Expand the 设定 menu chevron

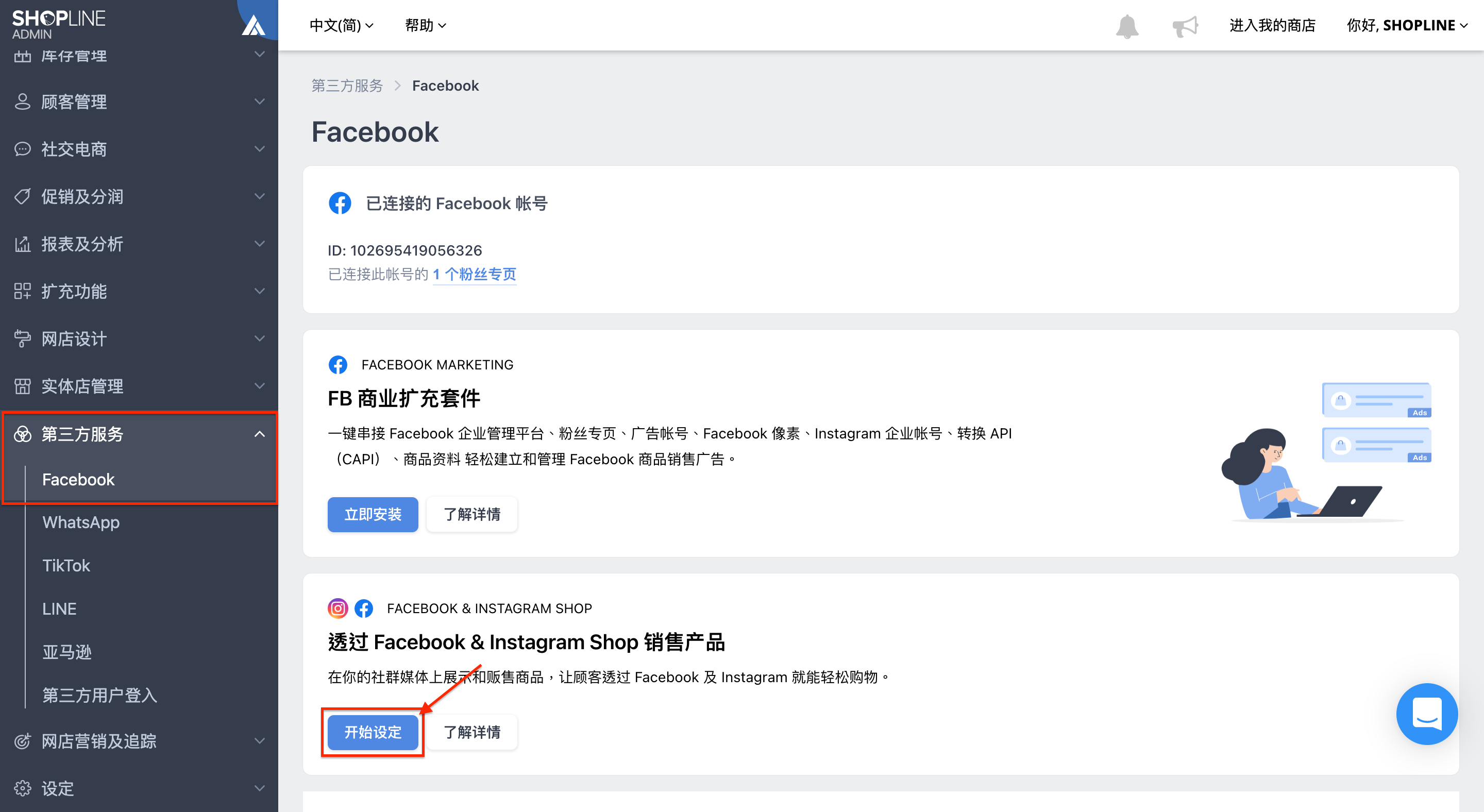[260, 788]
